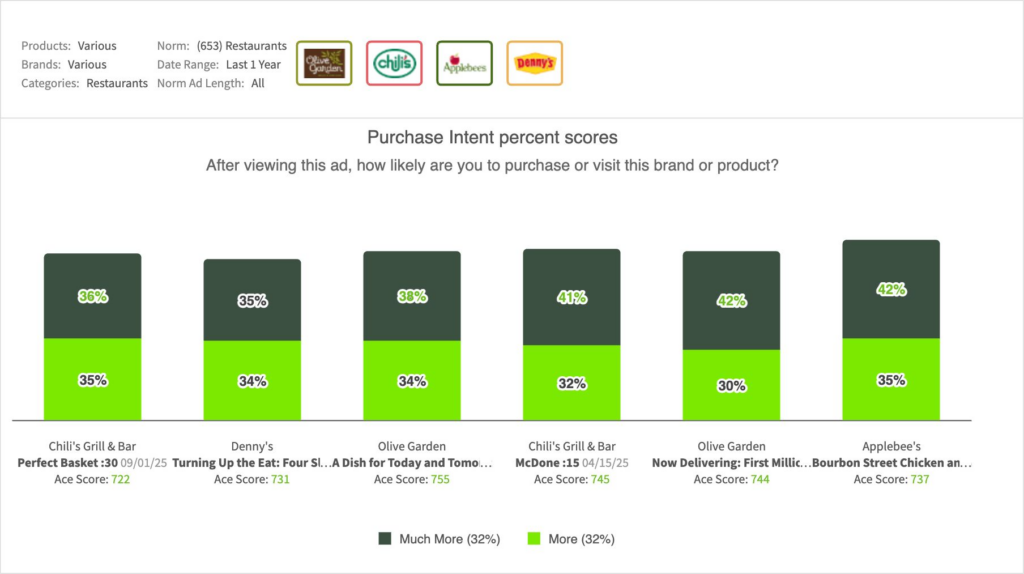Image resolution: width=1024 pixels, height=574 pixels.
Task: Open the Bourbon Street Chicken ad
Action: pos(892,463)
